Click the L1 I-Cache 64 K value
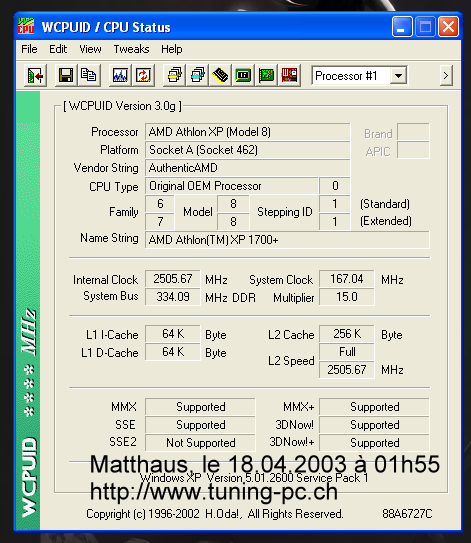 [x=172, y=334]
